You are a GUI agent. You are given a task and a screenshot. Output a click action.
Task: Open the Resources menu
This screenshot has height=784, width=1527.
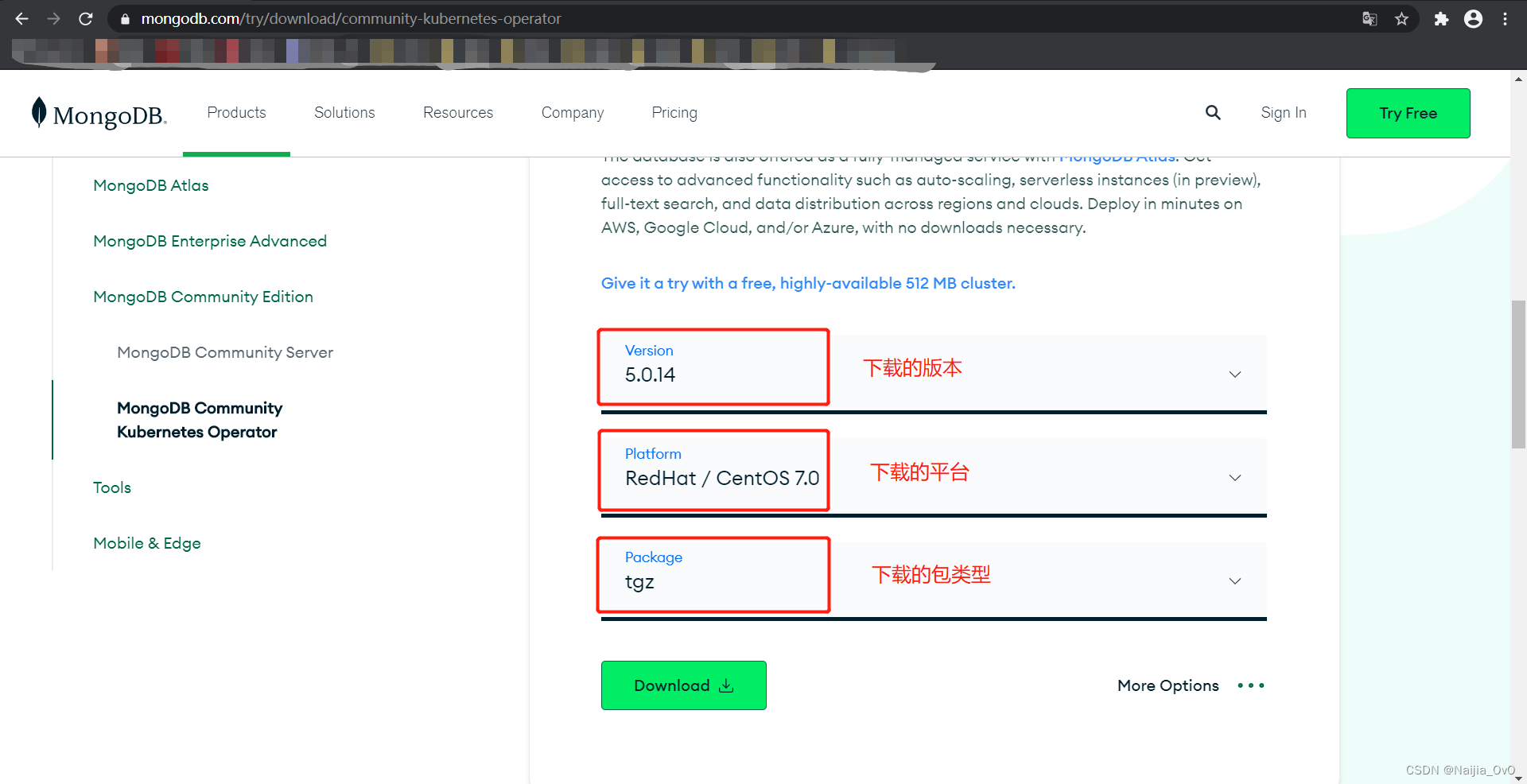[x=458, y=113]
